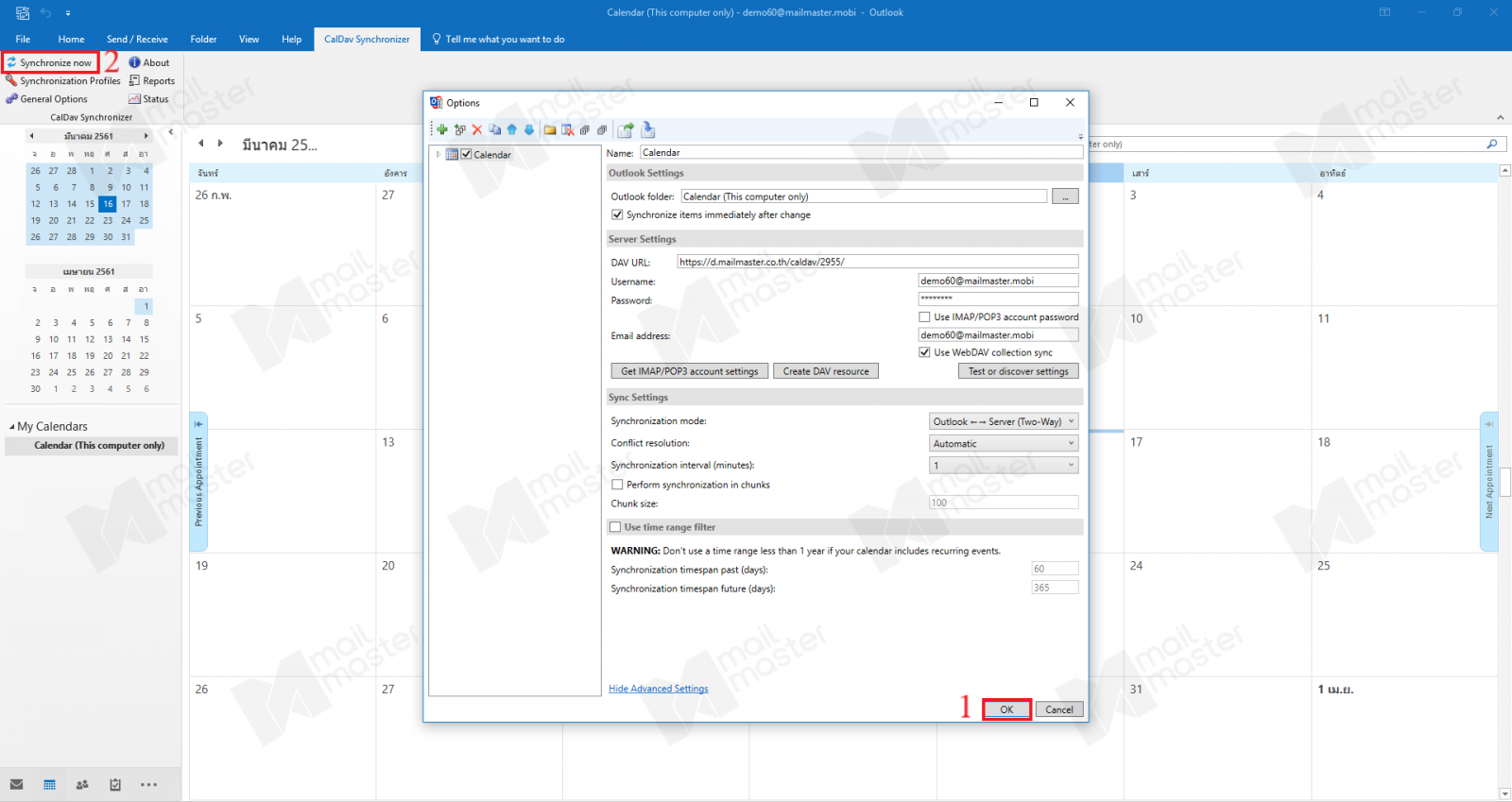Screen dimensions: 1512x802
Task: Switch to the View tab
Action: 249,40
